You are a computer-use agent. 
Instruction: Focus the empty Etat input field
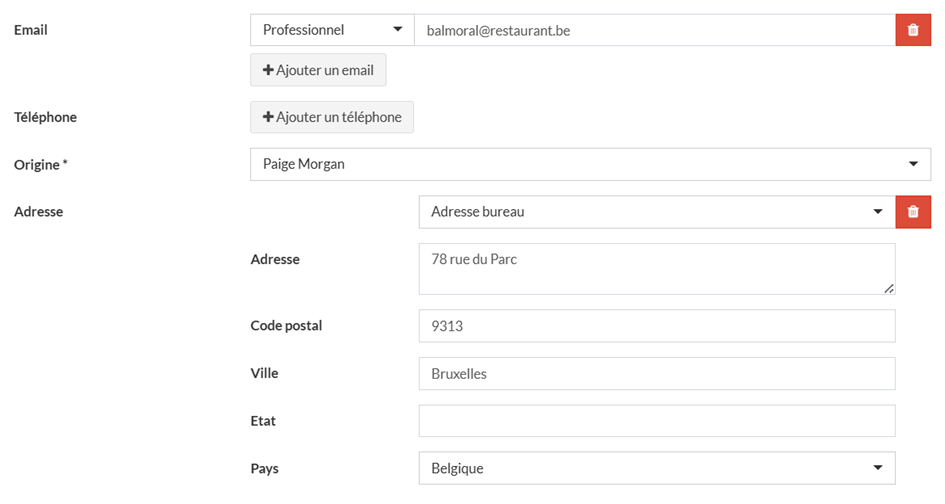656,421
